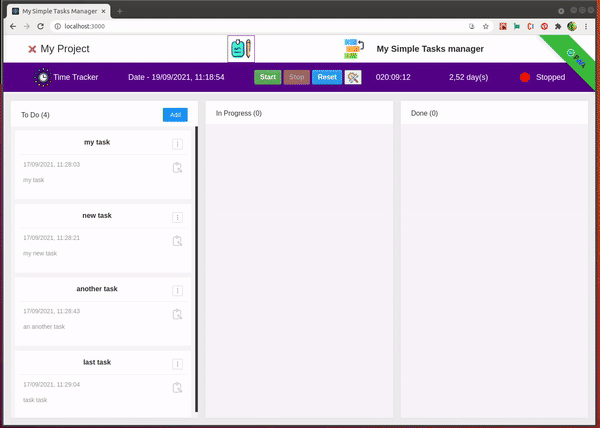Click the Time Tracker label
Image resolution: width=600 pixels, height=428 pixels.
click(76, 77)
